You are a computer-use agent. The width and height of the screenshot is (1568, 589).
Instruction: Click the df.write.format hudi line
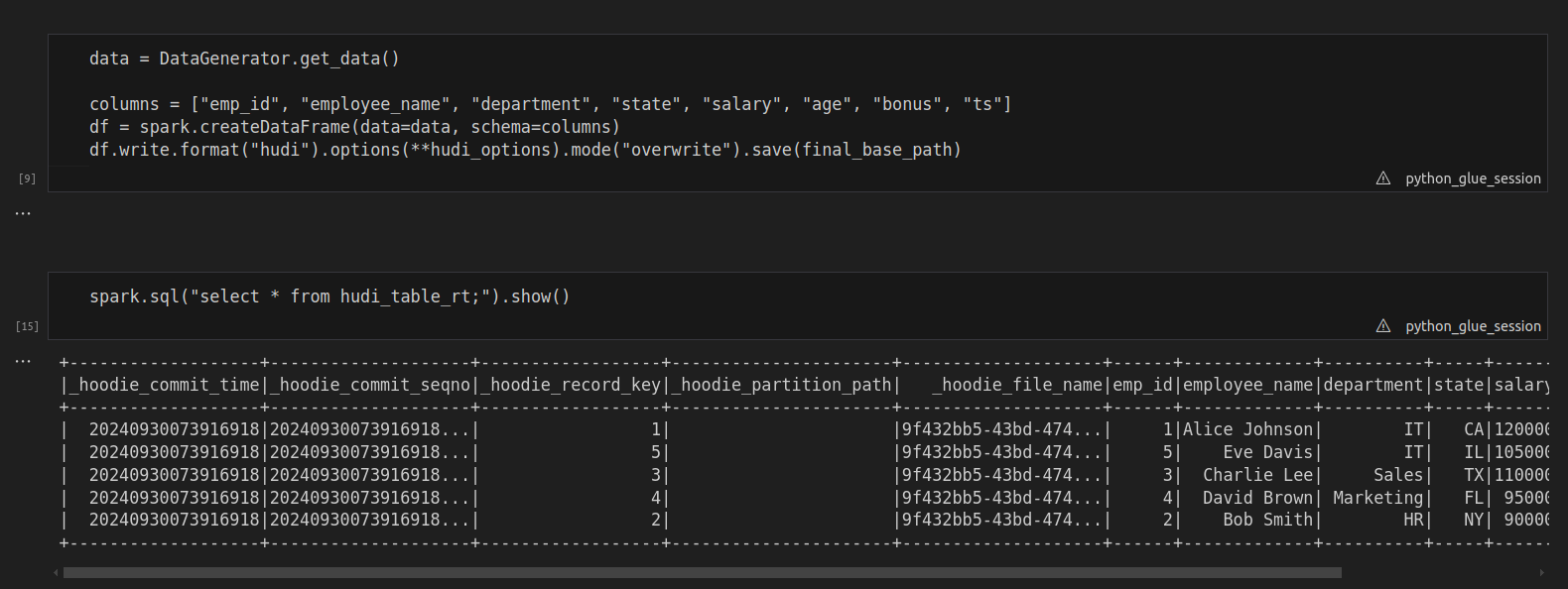tap(525, 150)
